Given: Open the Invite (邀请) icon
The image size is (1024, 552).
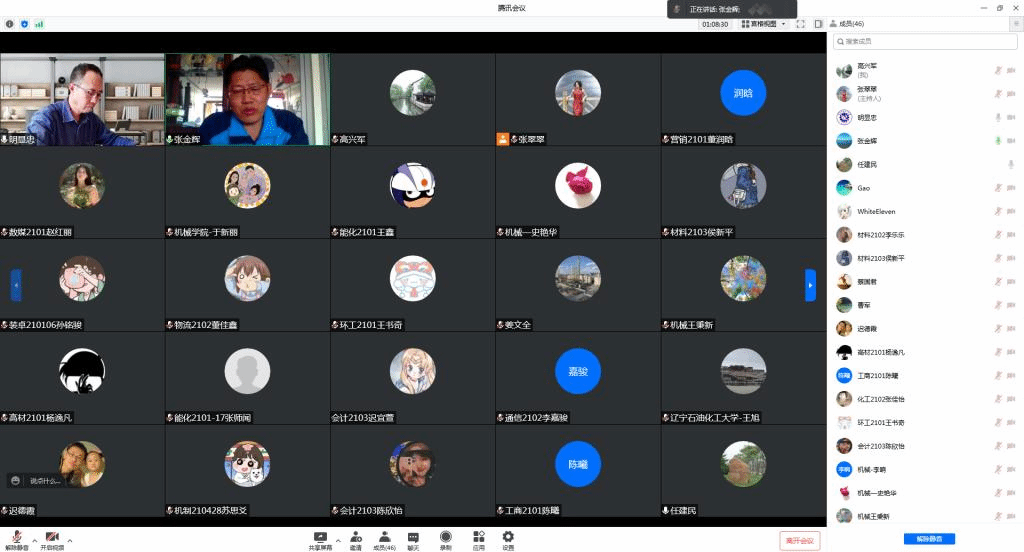Looking at the screenshot, I should click(355, 538).
